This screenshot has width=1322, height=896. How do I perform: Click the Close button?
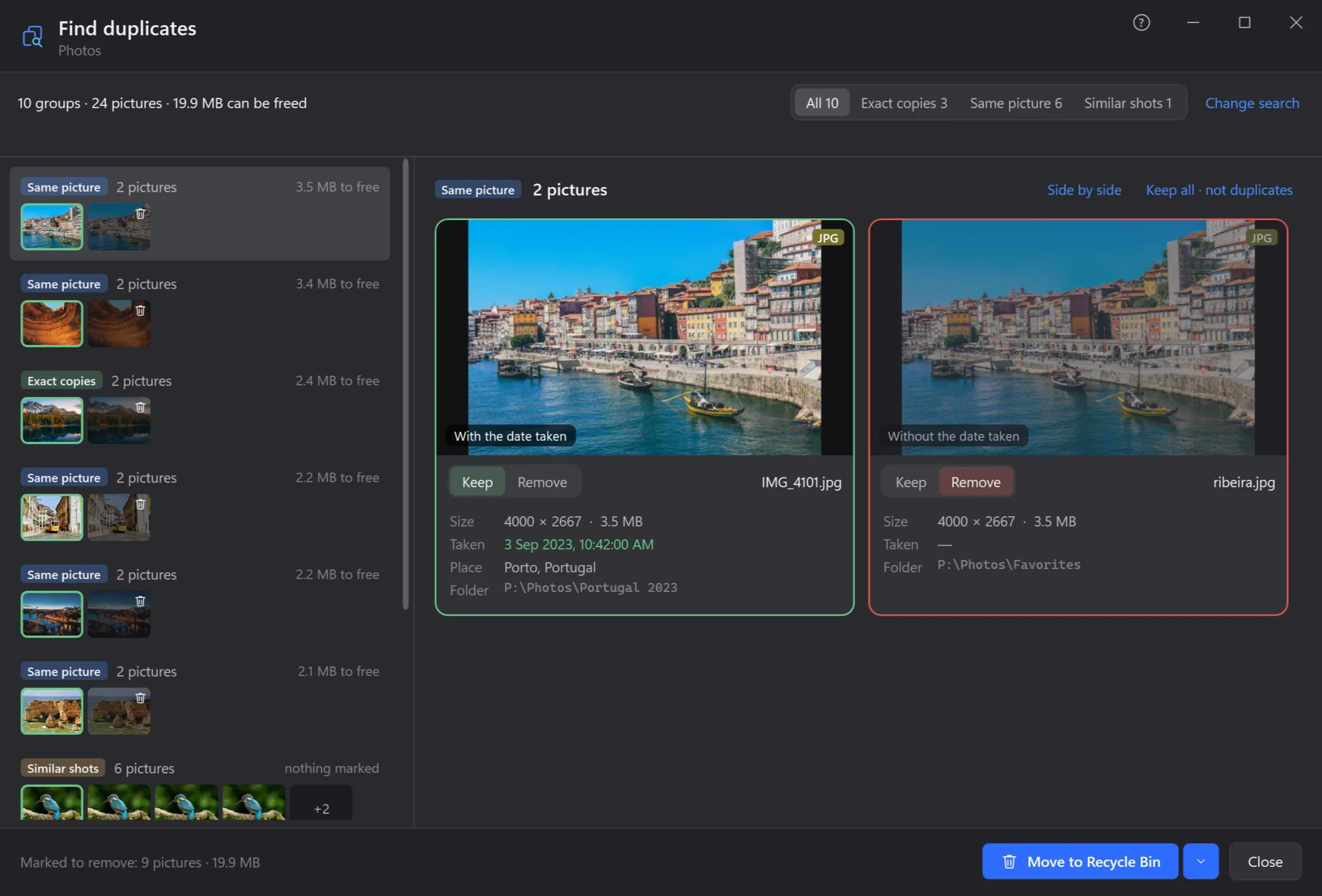tap(1264, 862)
